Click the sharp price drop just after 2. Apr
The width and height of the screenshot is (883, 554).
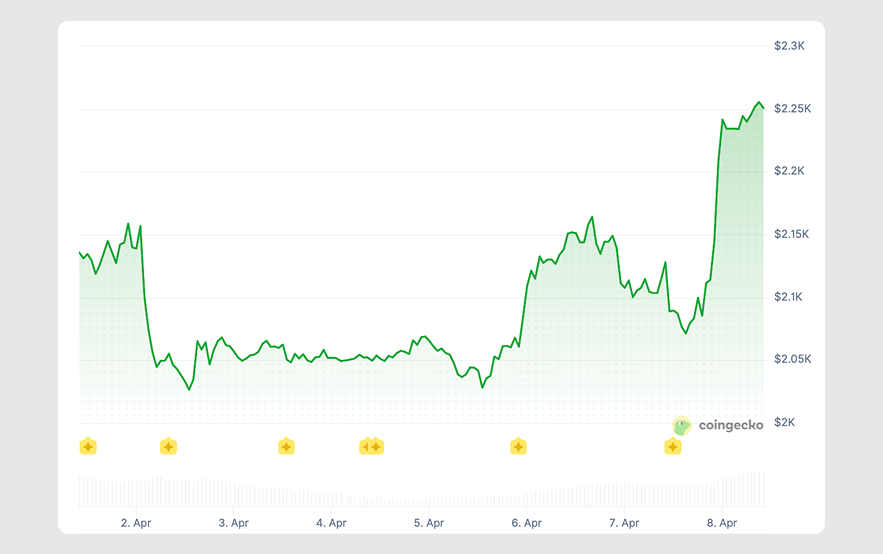click(145, 300)
